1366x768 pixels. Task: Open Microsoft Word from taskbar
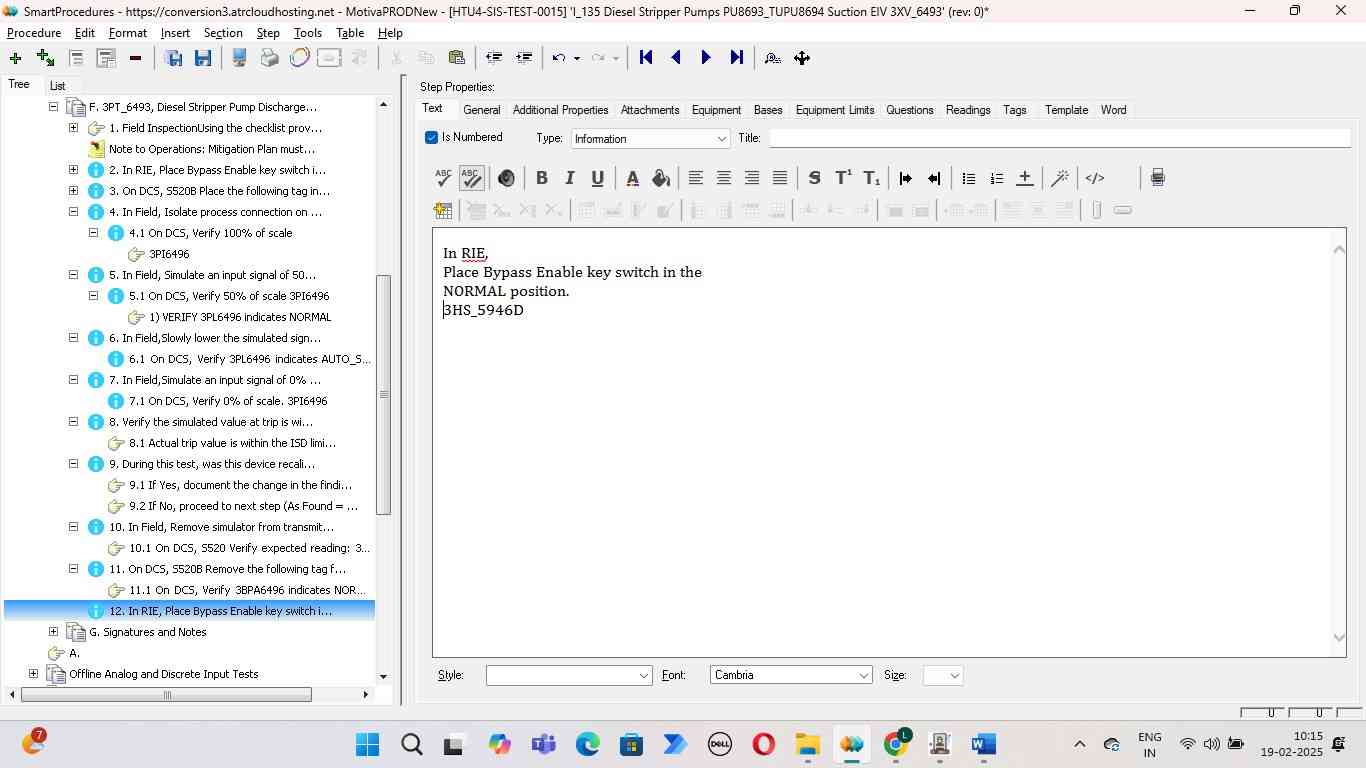(983, 744)
